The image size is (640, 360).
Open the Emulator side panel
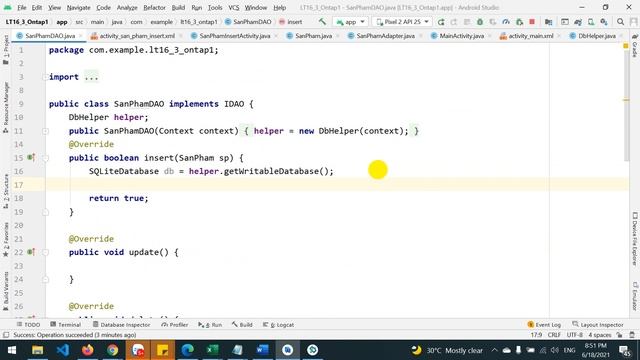point(635,296)
